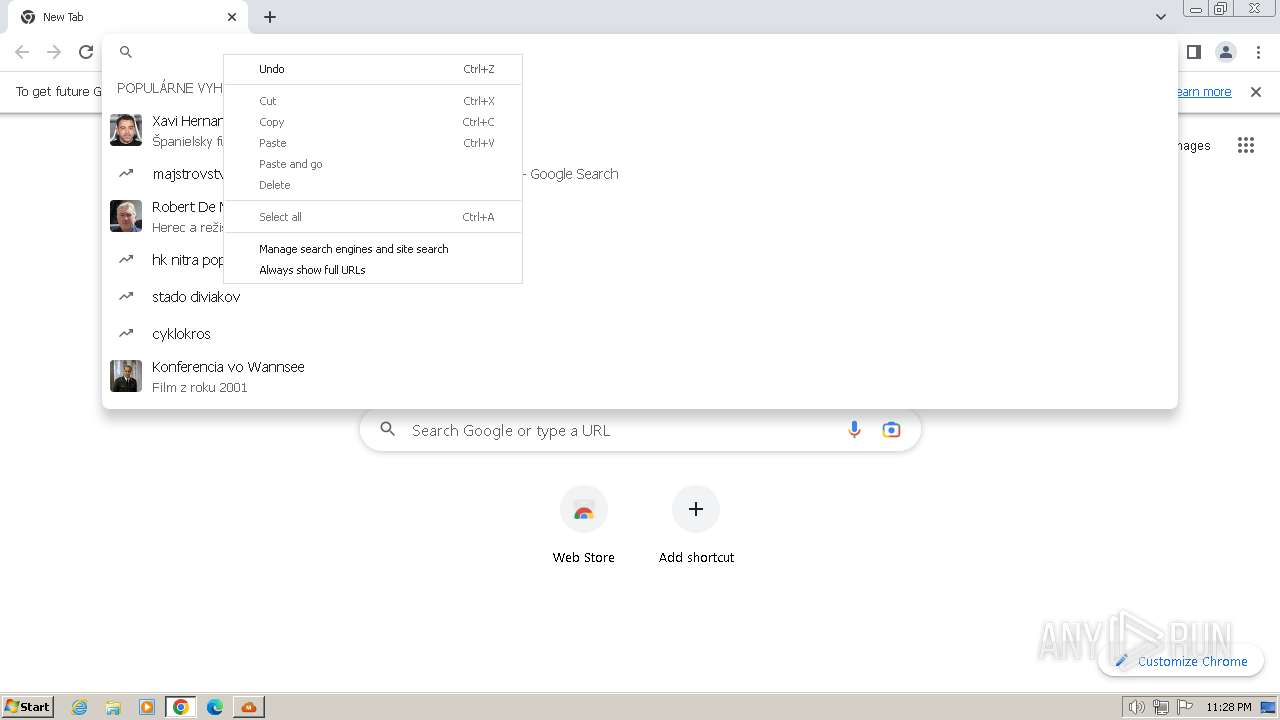
Task: Open media player from taskbar
Action: point(147,707)
